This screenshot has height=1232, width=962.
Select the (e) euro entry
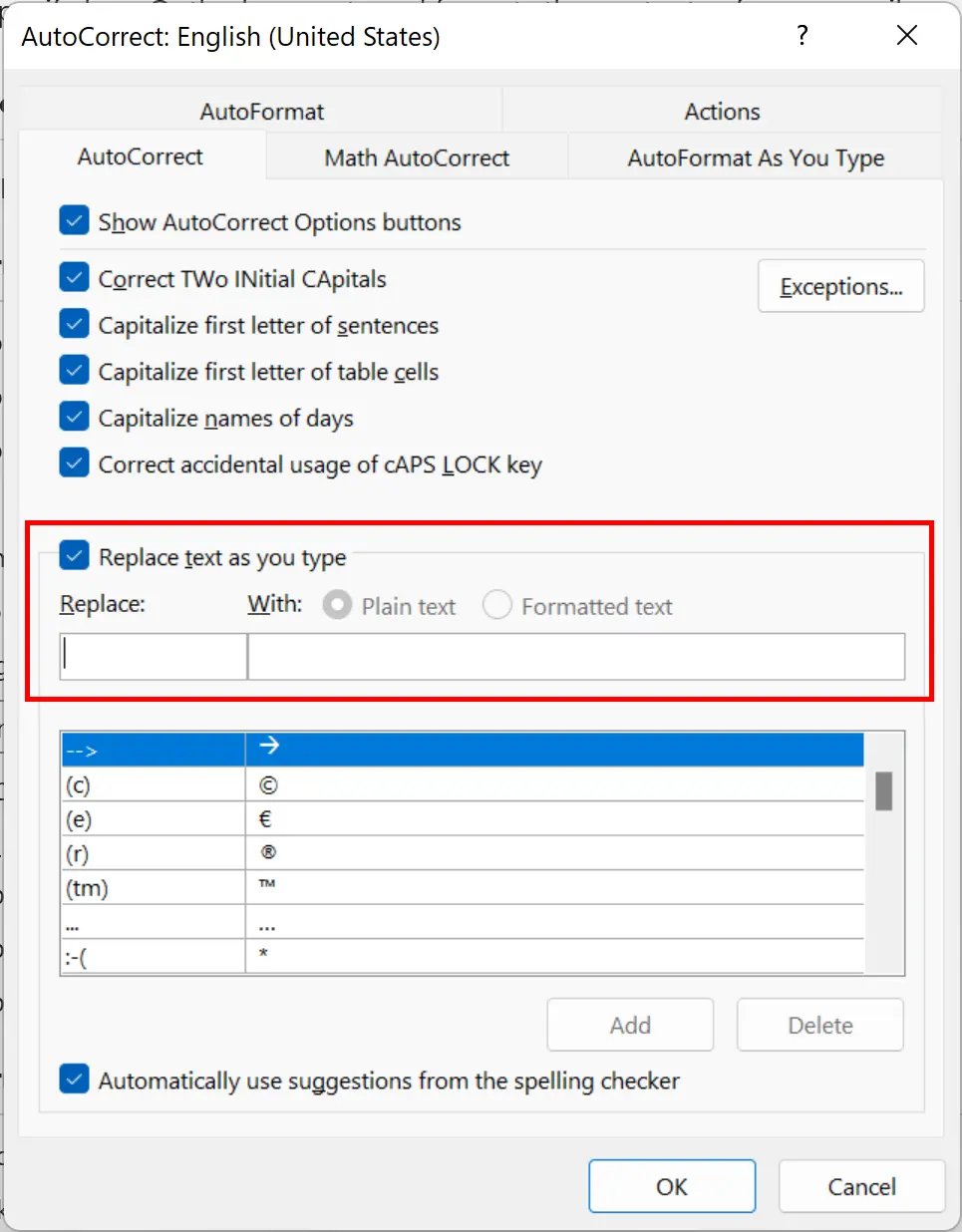coord(463,819)
